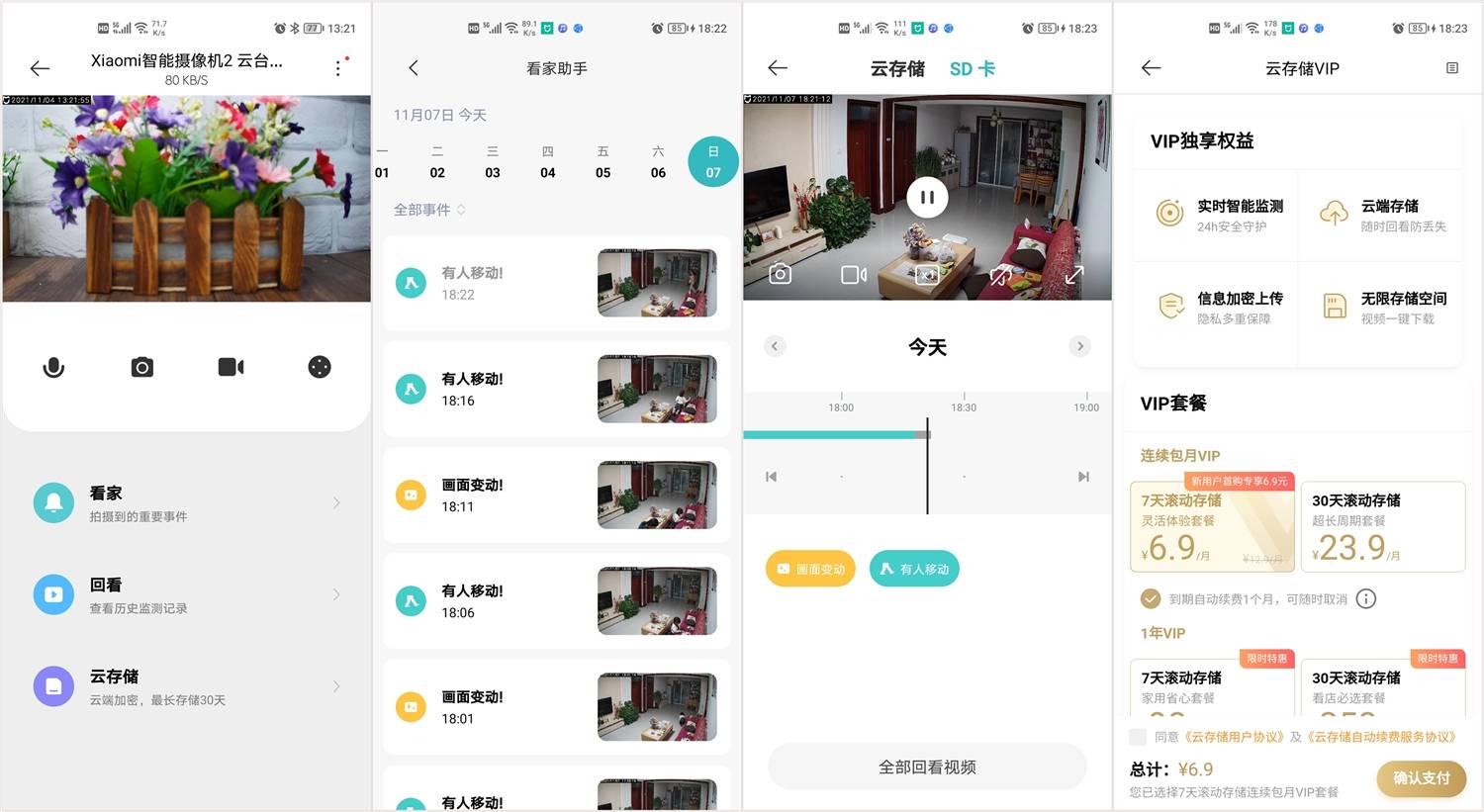Expand playback video to fullscreen

coord(1074,274)
